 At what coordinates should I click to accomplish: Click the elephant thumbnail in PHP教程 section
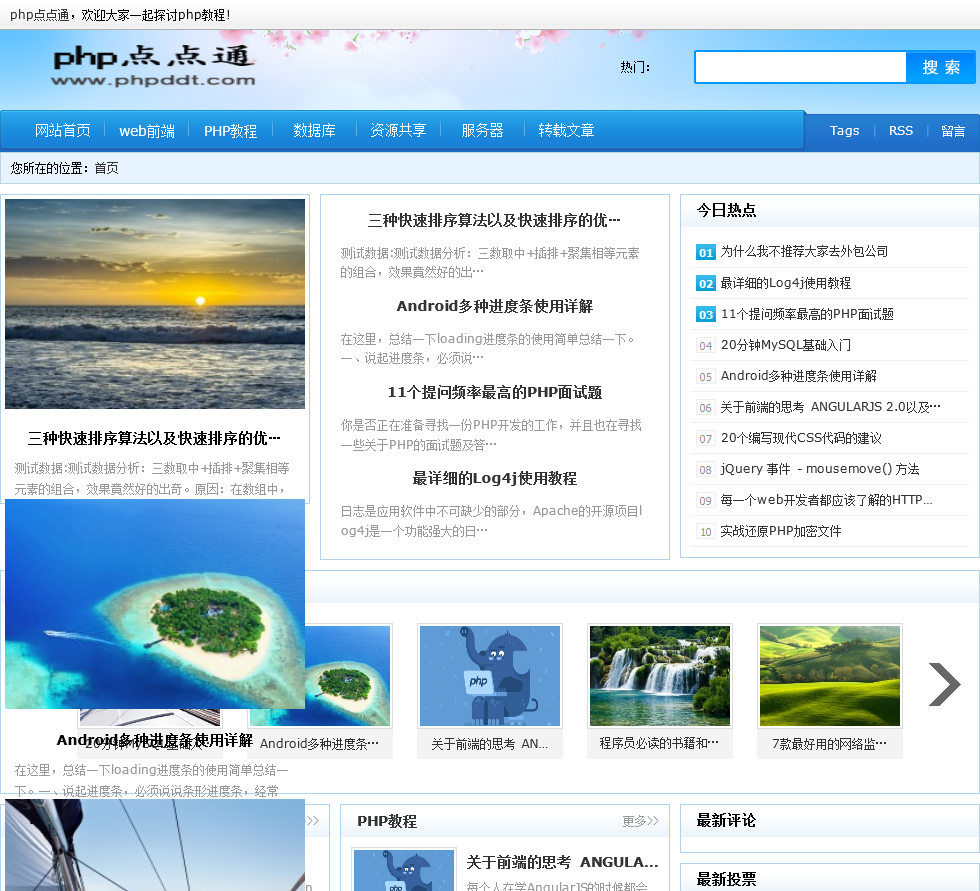click(404, 870)
